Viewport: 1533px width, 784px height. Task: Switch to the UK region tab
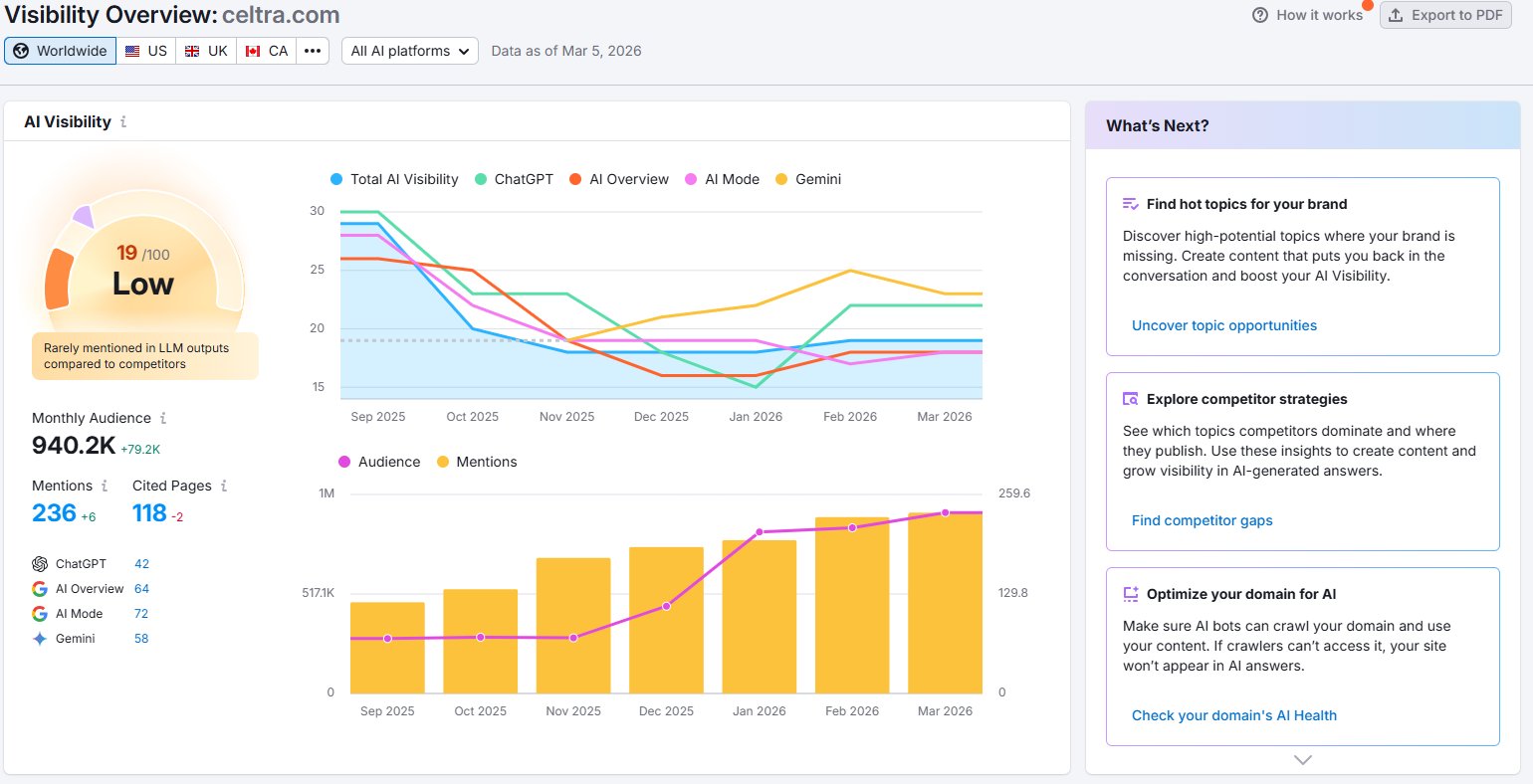(206, 51)
